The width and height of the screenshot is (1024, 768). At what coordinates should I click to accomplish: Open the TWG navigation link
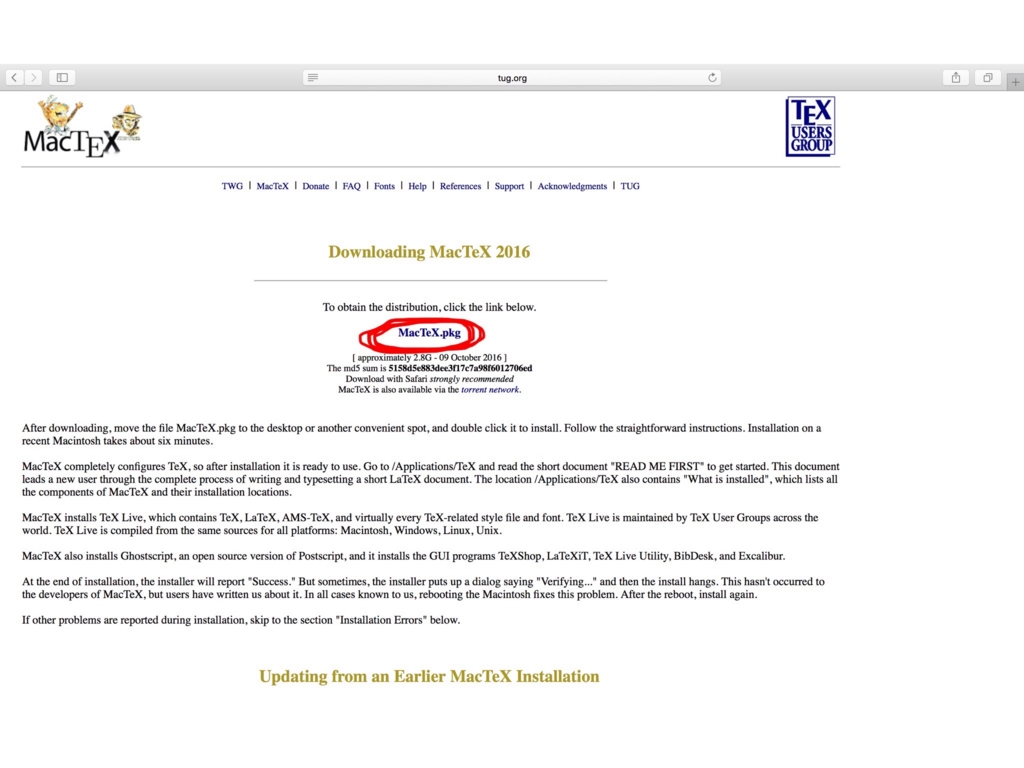[x=232, y=186]
